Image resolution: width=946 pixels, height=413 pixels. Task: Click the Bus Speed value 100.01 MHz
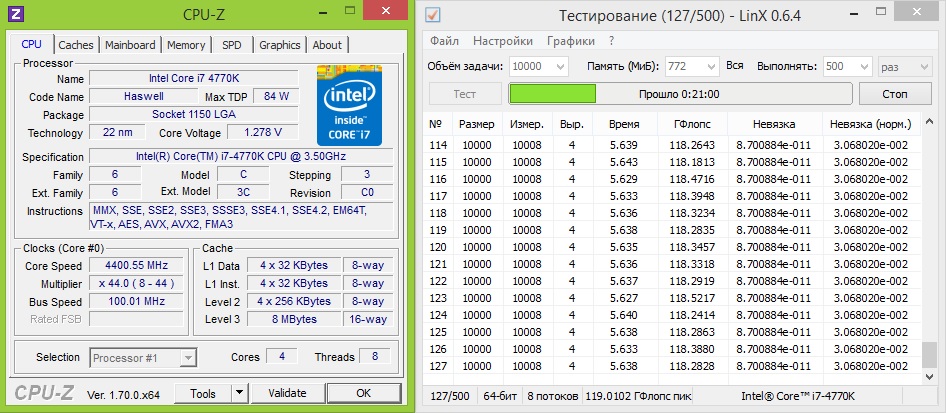136,301
